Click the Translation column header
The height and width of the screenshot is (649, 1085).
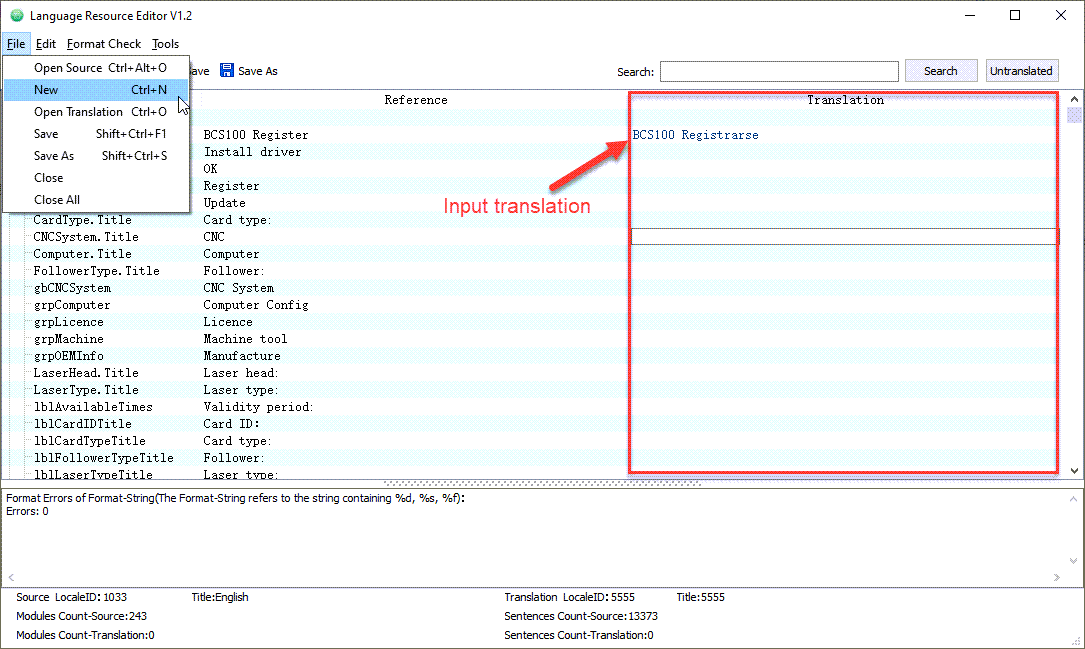coord(845,100)
